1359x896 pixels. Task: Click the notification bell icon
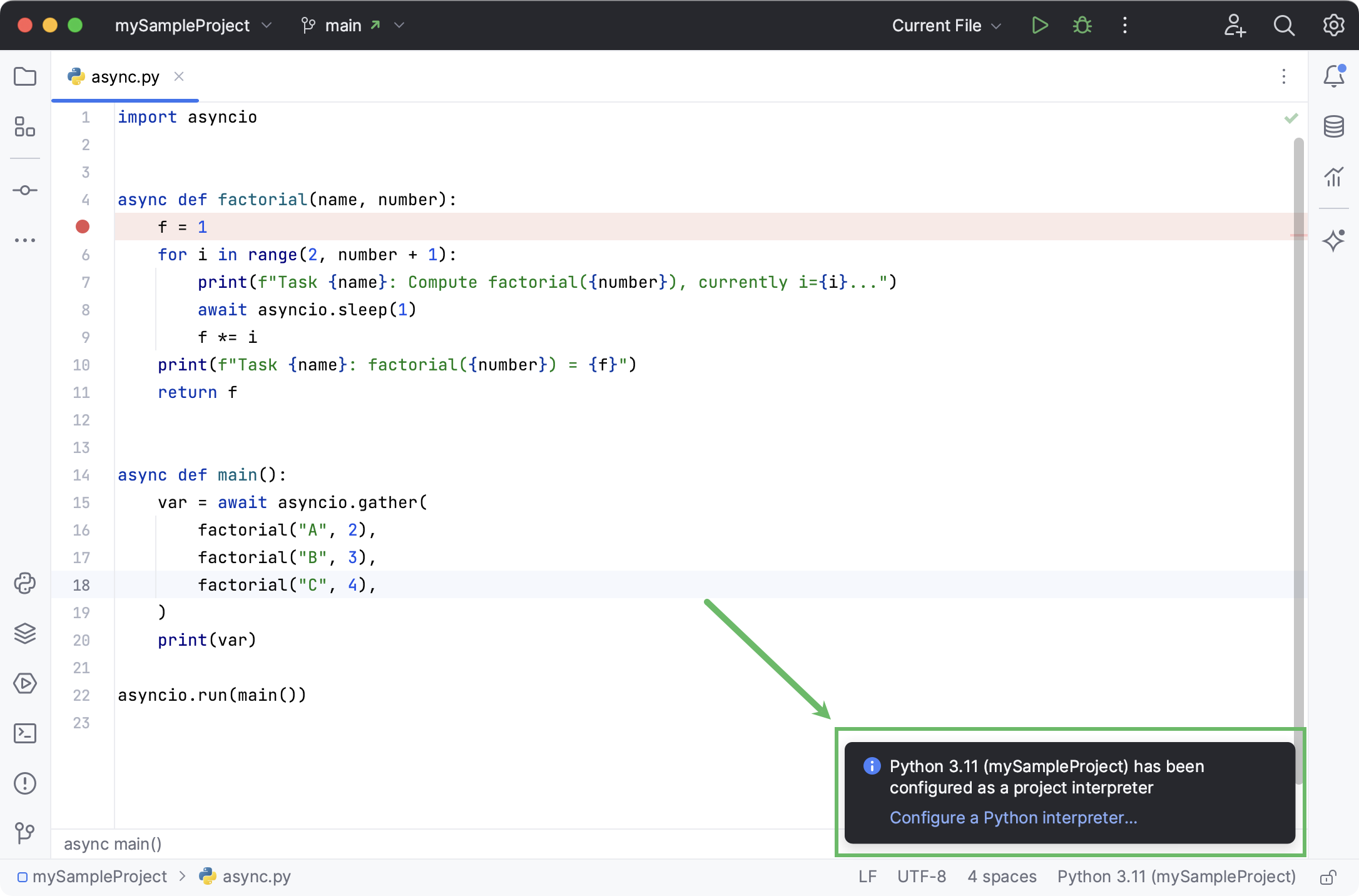[1334, 76]
